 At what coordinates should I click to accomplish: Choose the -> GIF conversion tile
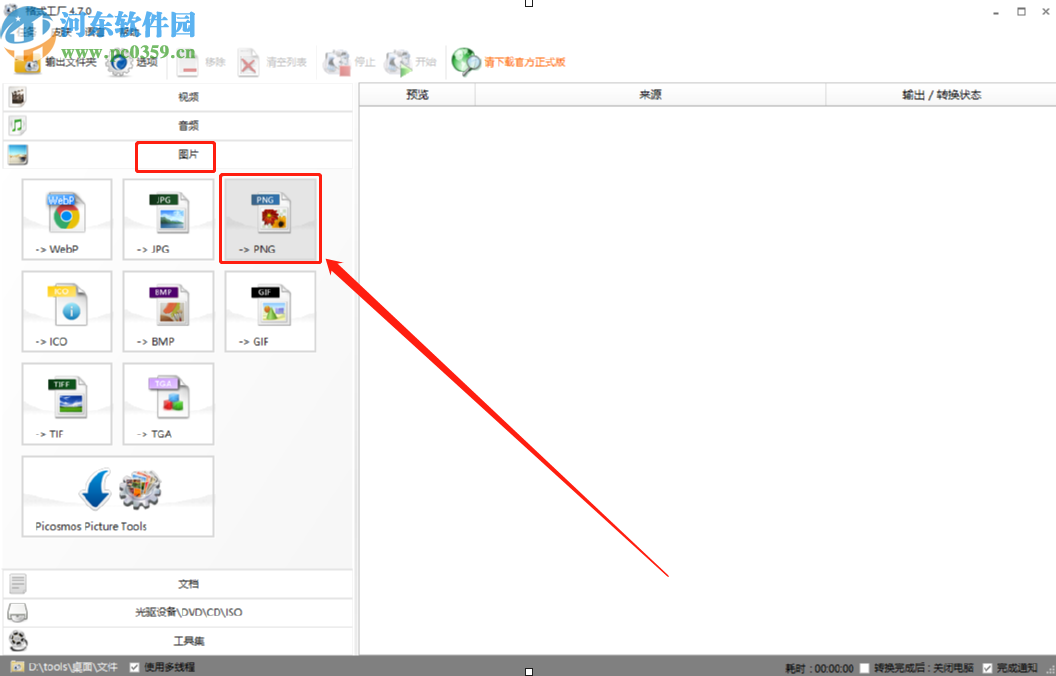tap(270, 311)
